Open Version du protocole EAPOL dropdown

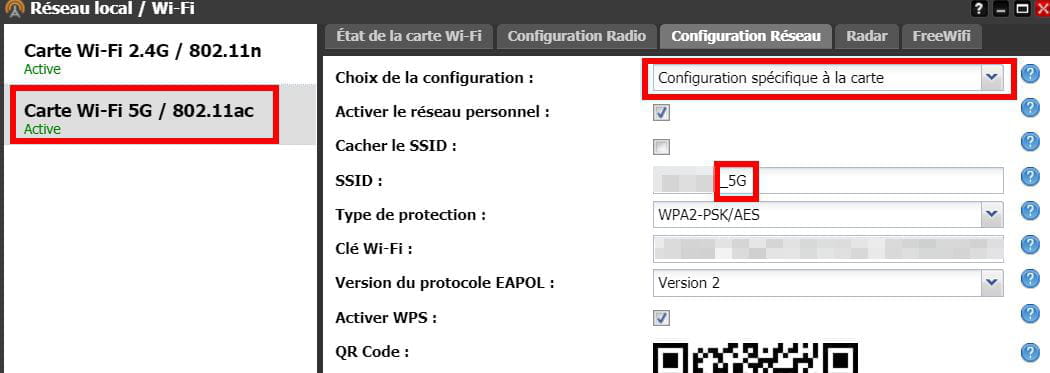[x=828, y=283]
